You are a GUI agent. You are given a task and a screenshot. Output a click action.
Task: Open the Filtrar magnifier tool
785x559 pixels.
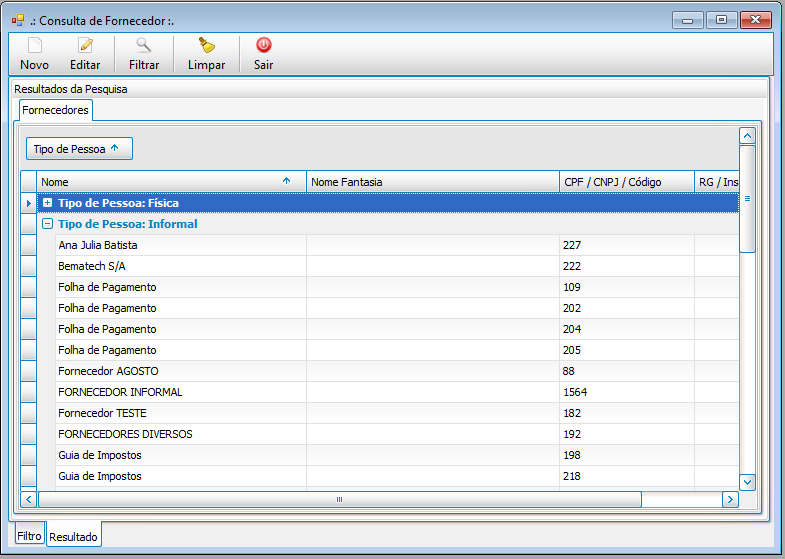pyautogui.click(x=144, y=46)
